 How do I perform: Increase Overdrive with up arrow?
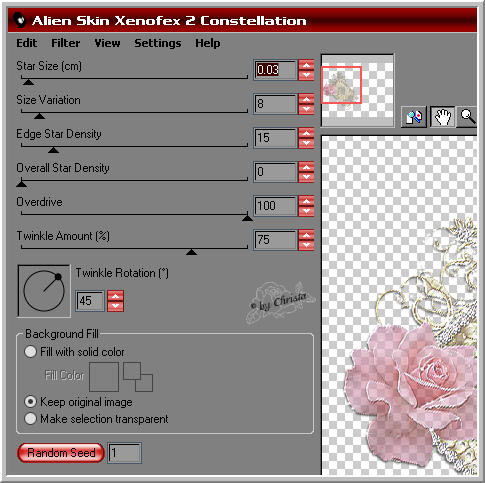tap(306, 201)
